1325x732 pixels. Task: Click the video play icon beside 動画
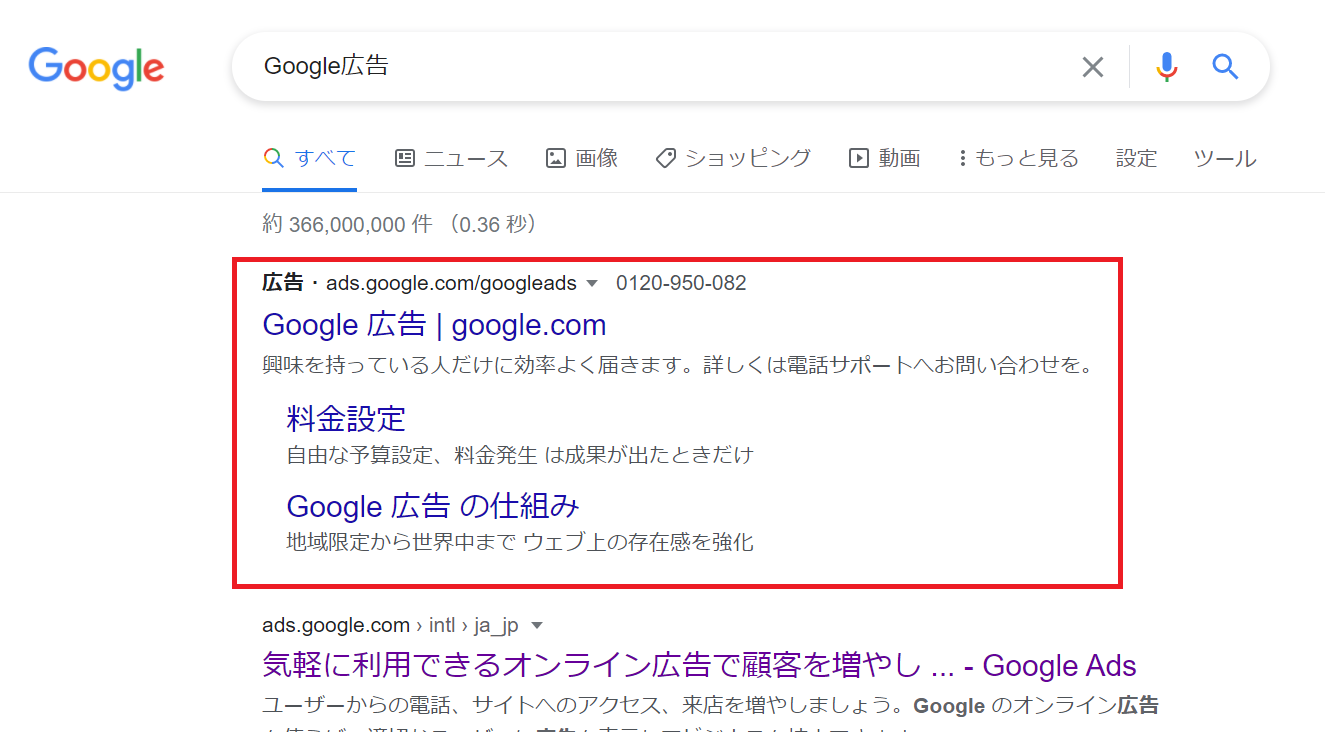[859, 158]
